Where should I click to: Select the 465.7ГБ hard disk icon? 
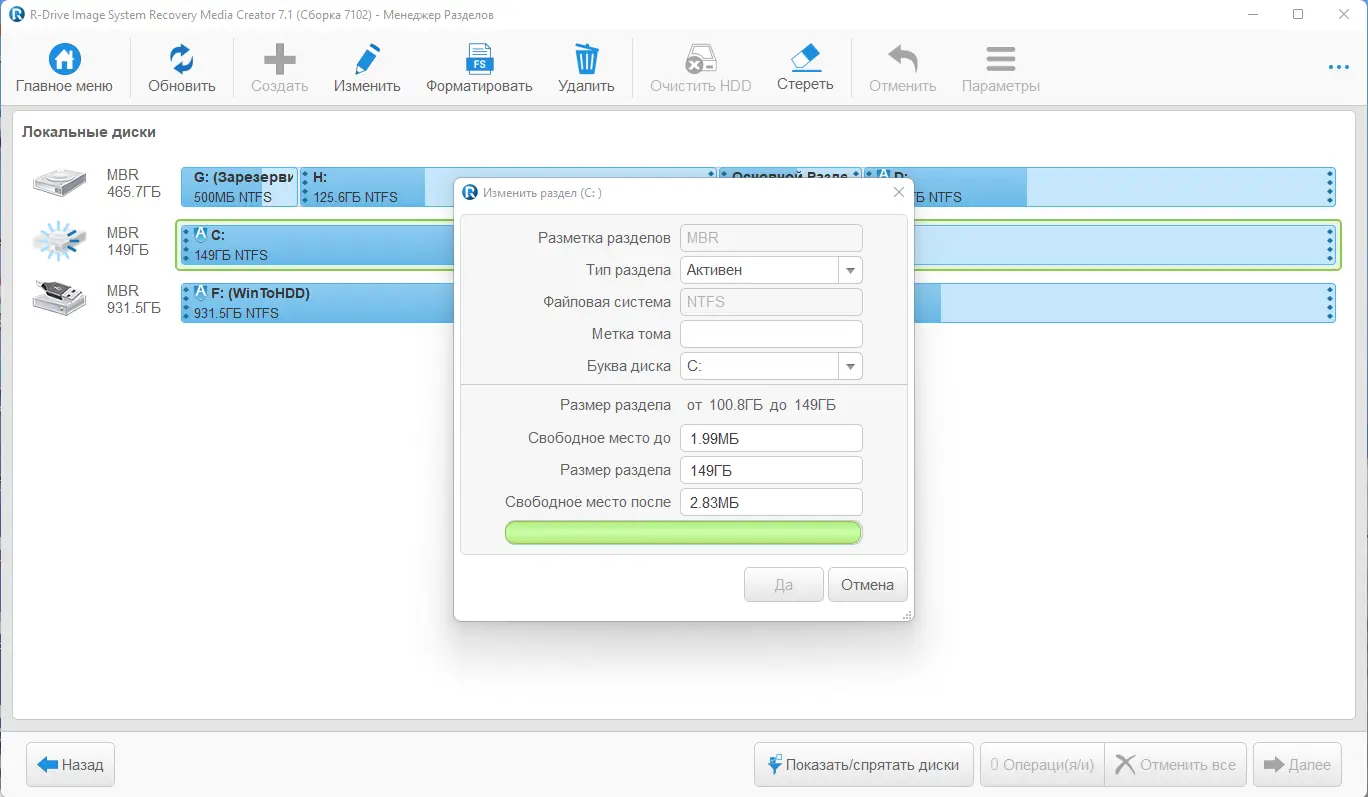pyautogui.click(x=60, y=181)
